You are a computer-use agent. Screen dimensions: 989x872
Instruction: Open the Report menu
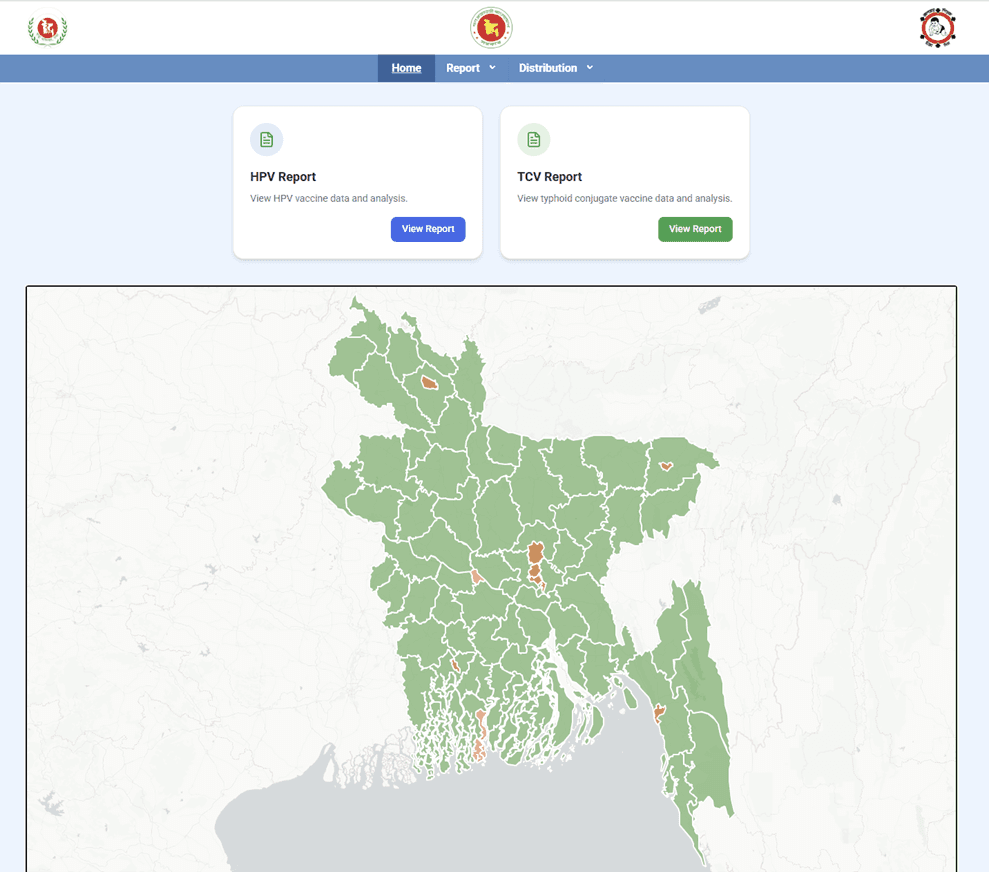click(x=463, y=68)
